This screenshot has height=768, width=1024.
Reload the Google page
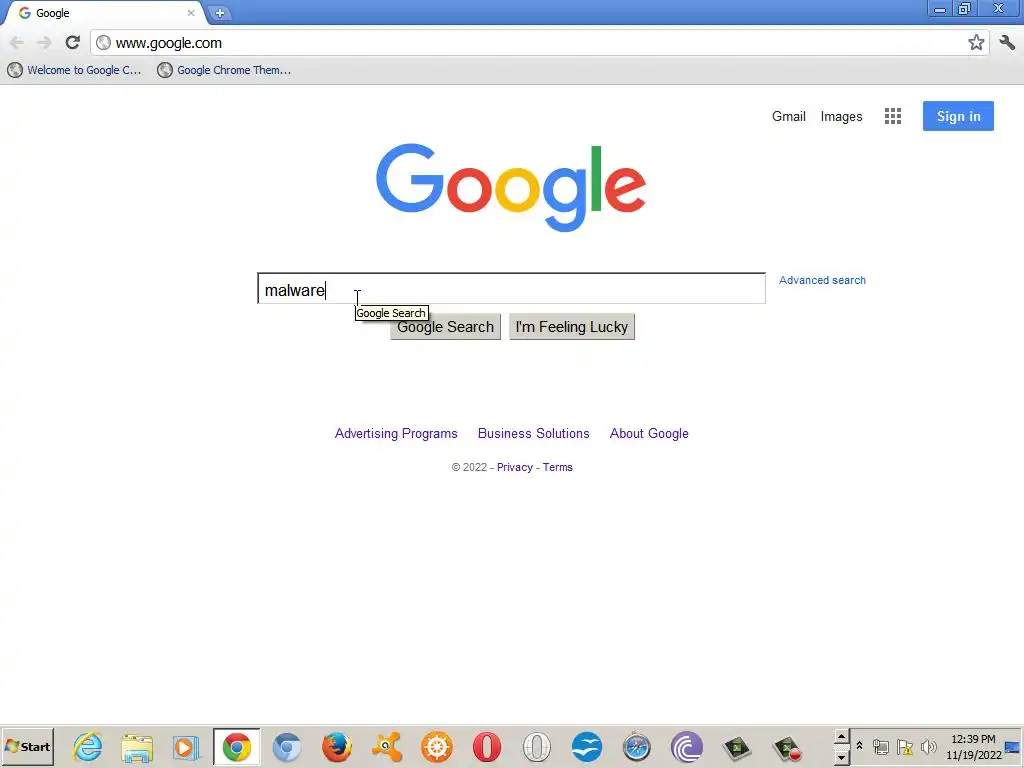(x=72, y=42)
